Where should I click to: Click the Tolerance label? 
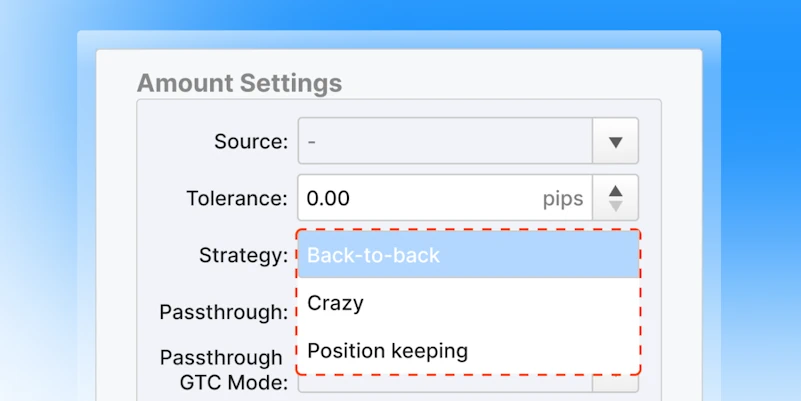237,198
